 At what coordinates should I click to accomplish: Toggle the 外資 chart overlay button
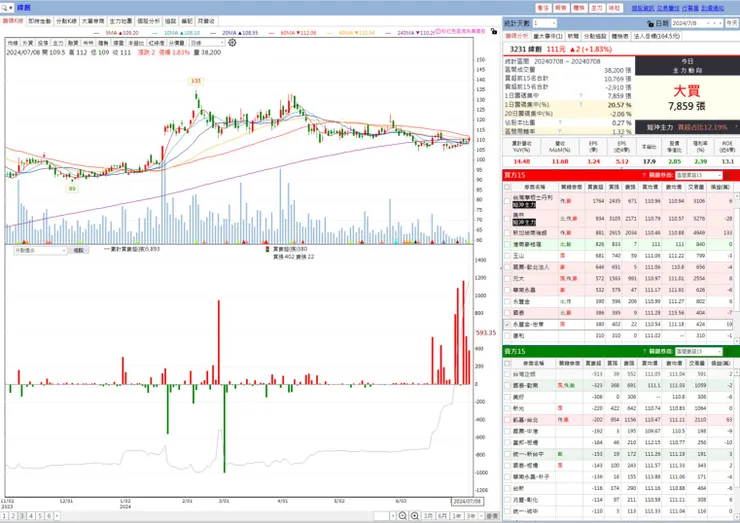(x=28, y=43)
